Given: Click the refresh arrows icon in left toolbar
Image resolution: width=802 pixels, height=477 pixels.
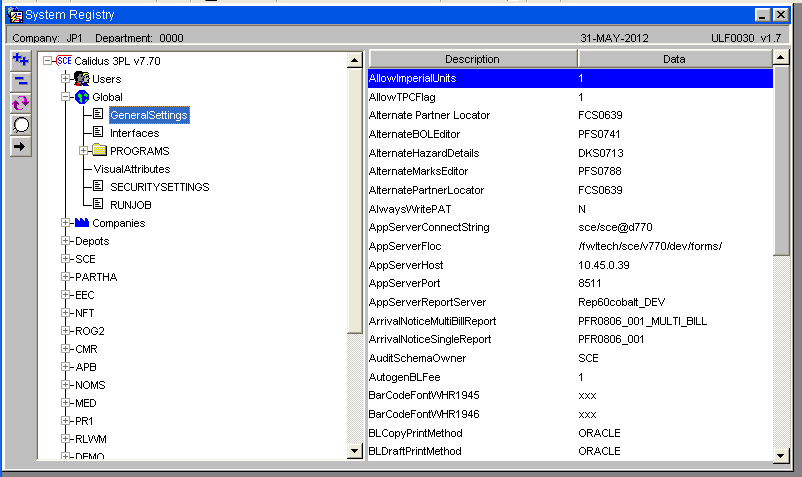Looking at the screenshot, I should pyautogui.click(x=20, y=103).
